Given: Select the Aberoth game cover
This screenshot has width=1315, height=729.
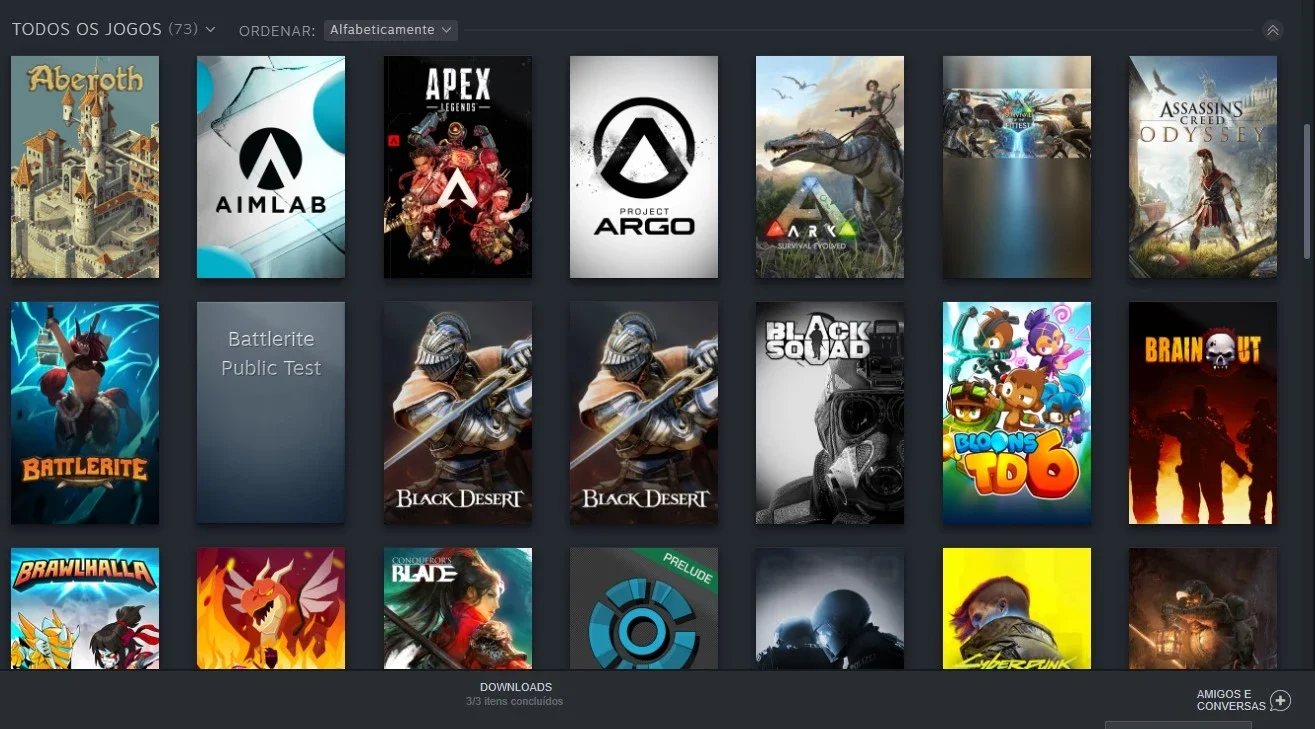Looking at the screenshot, I should (85, 167).
